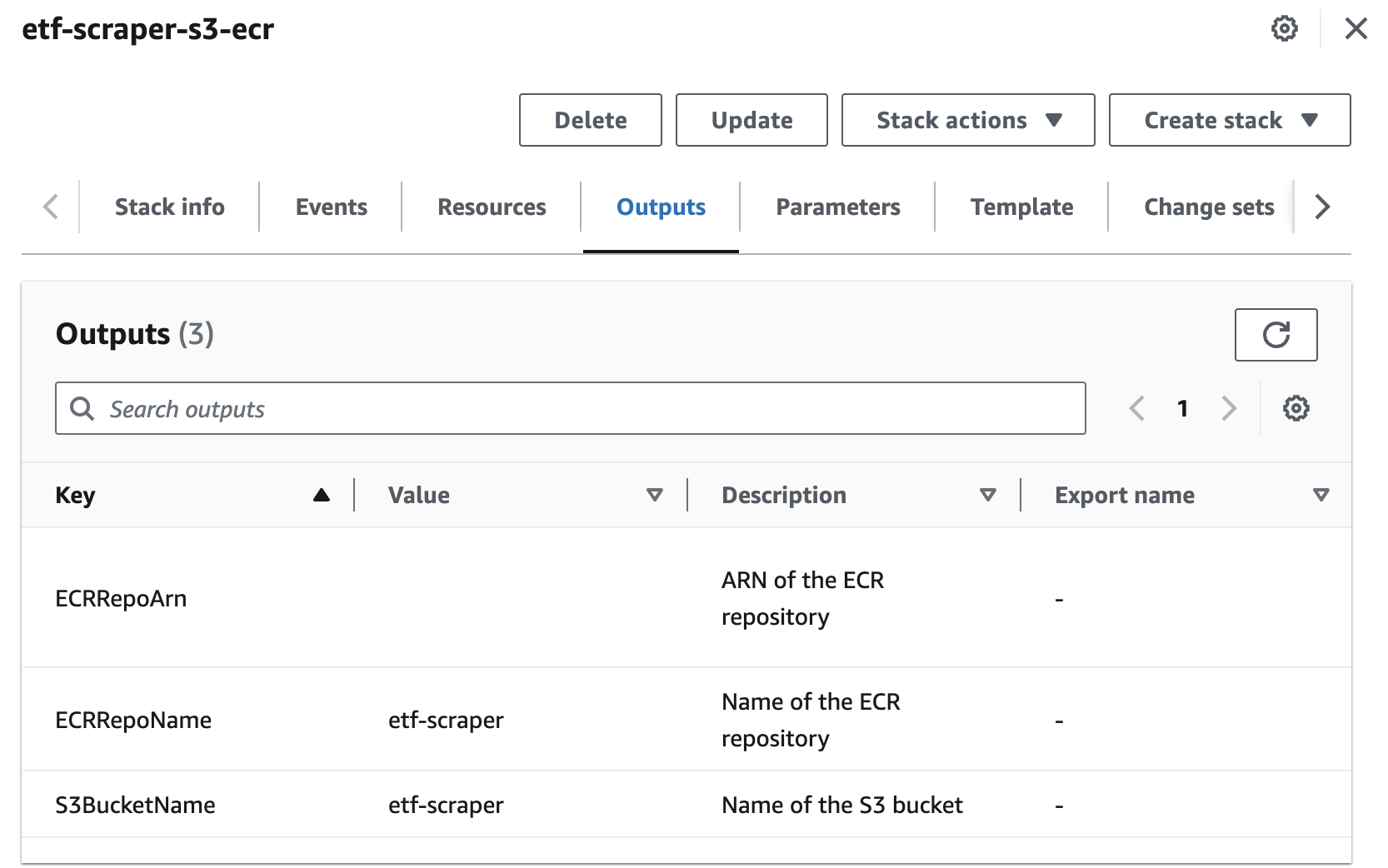Click the 'ARN of the ECR repository' description
Screen dimensions: 1388x868
802,599
